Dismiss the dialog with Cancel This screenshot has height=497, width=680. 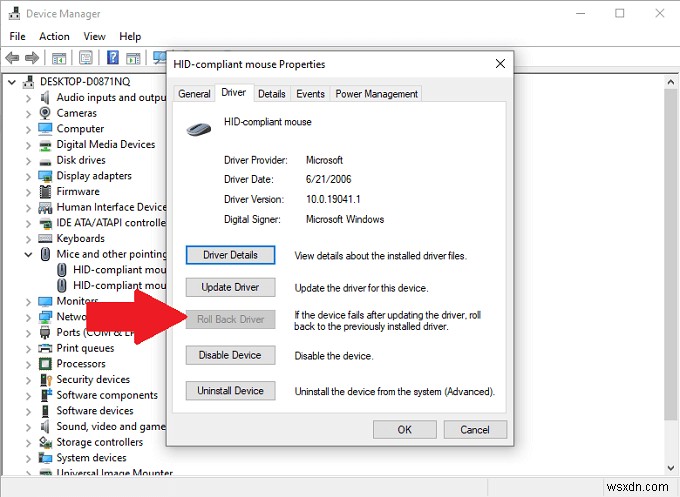tap(475, 430)
